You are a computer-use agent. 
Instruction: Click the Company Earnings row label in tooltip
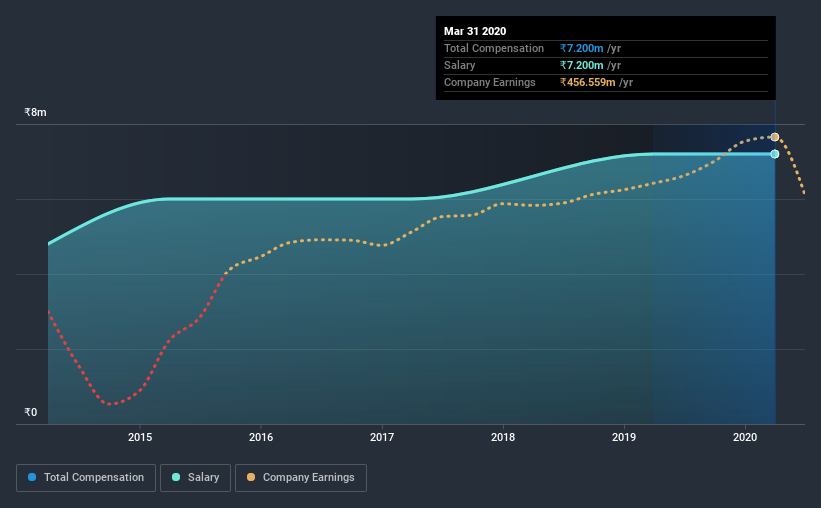(x=490, y=82)
